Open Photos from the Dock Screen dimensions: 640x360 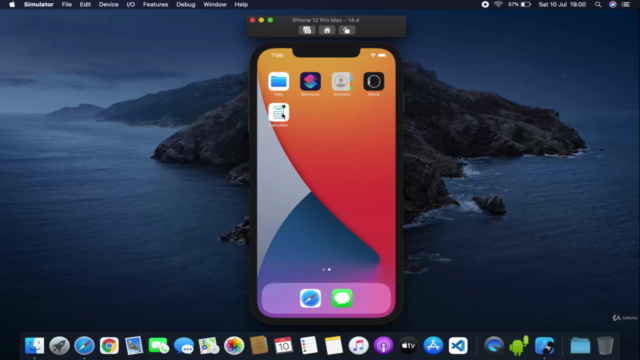(234, 346)
